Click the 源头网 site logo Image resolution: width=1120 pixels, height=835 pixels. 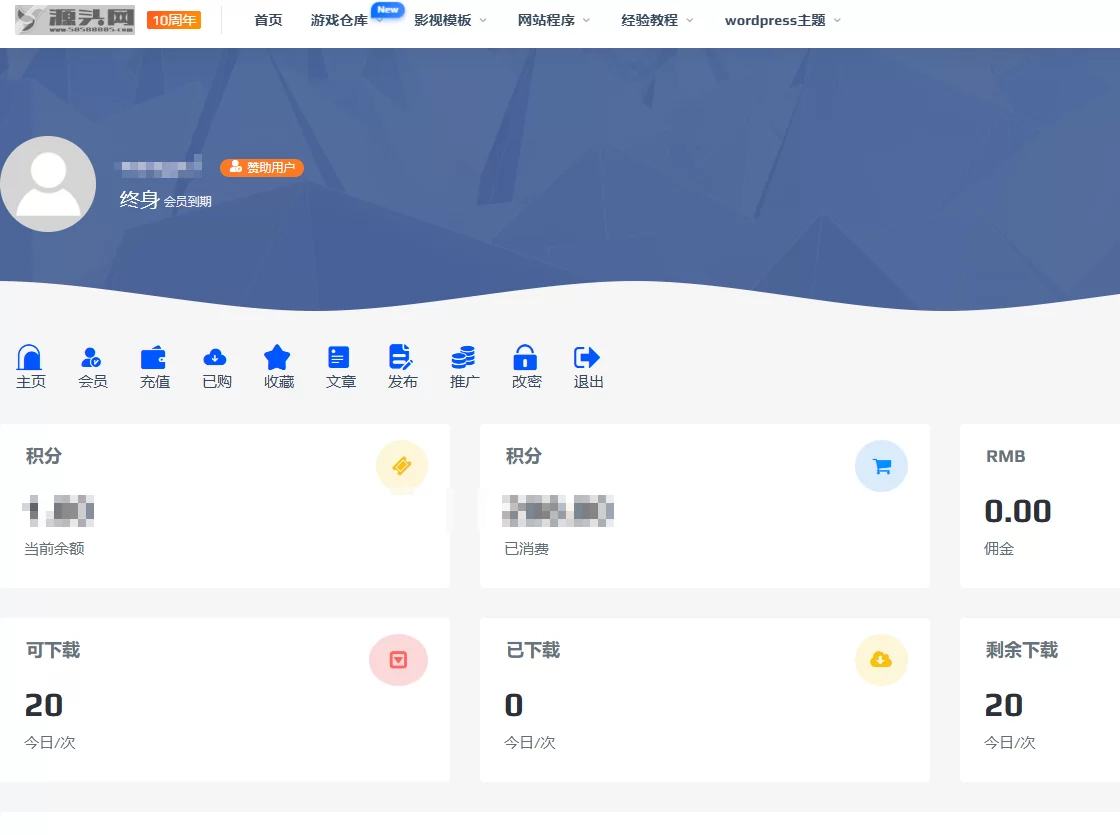click(x=75, y=20)
